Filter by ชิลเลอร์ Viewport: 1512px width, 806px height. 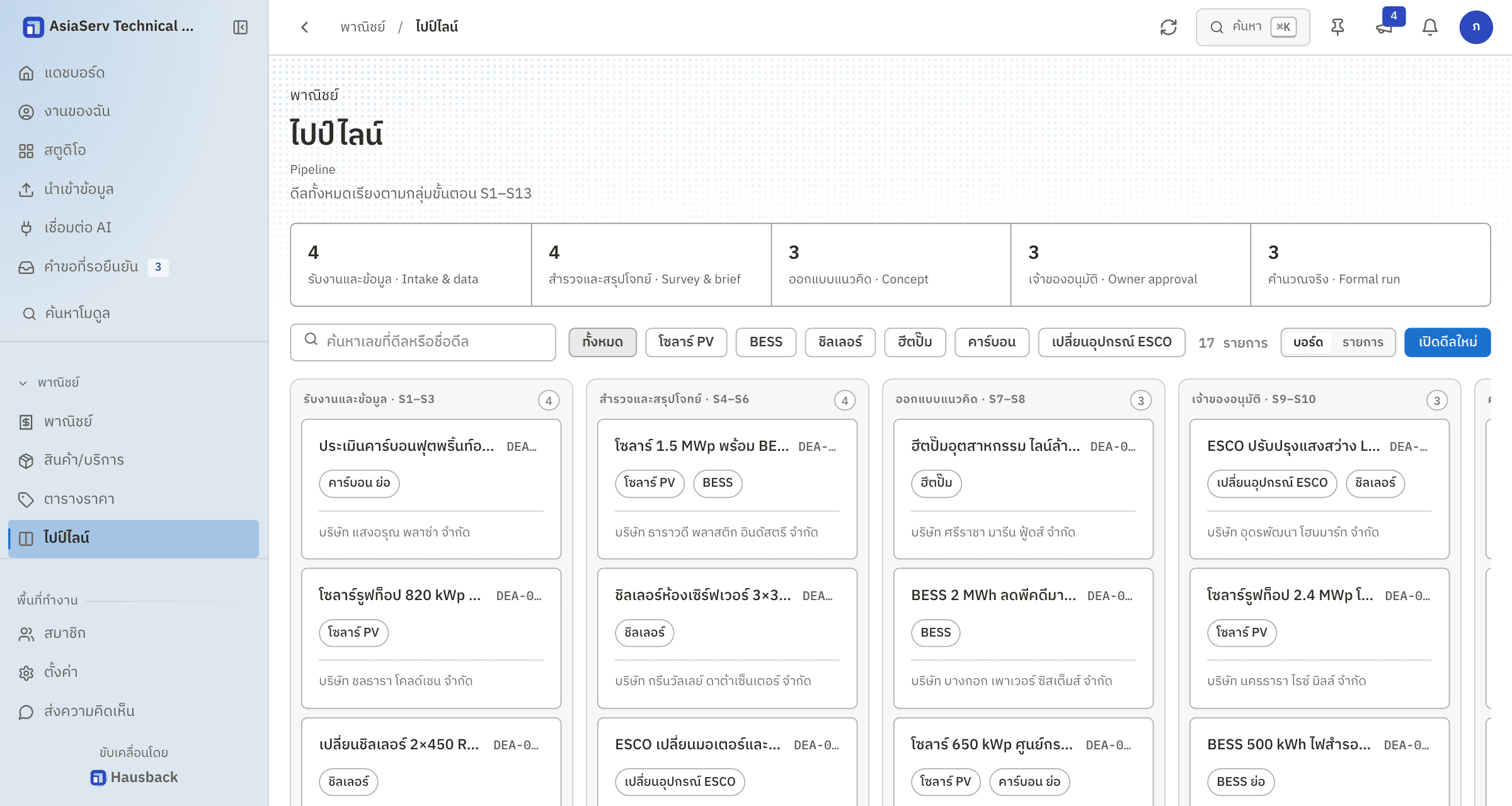[840, 343]
